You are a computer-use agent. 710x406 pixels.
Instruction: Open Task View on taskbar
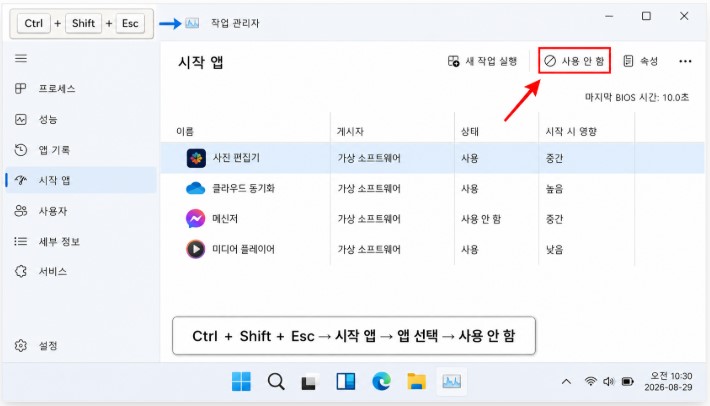[310, 382]
